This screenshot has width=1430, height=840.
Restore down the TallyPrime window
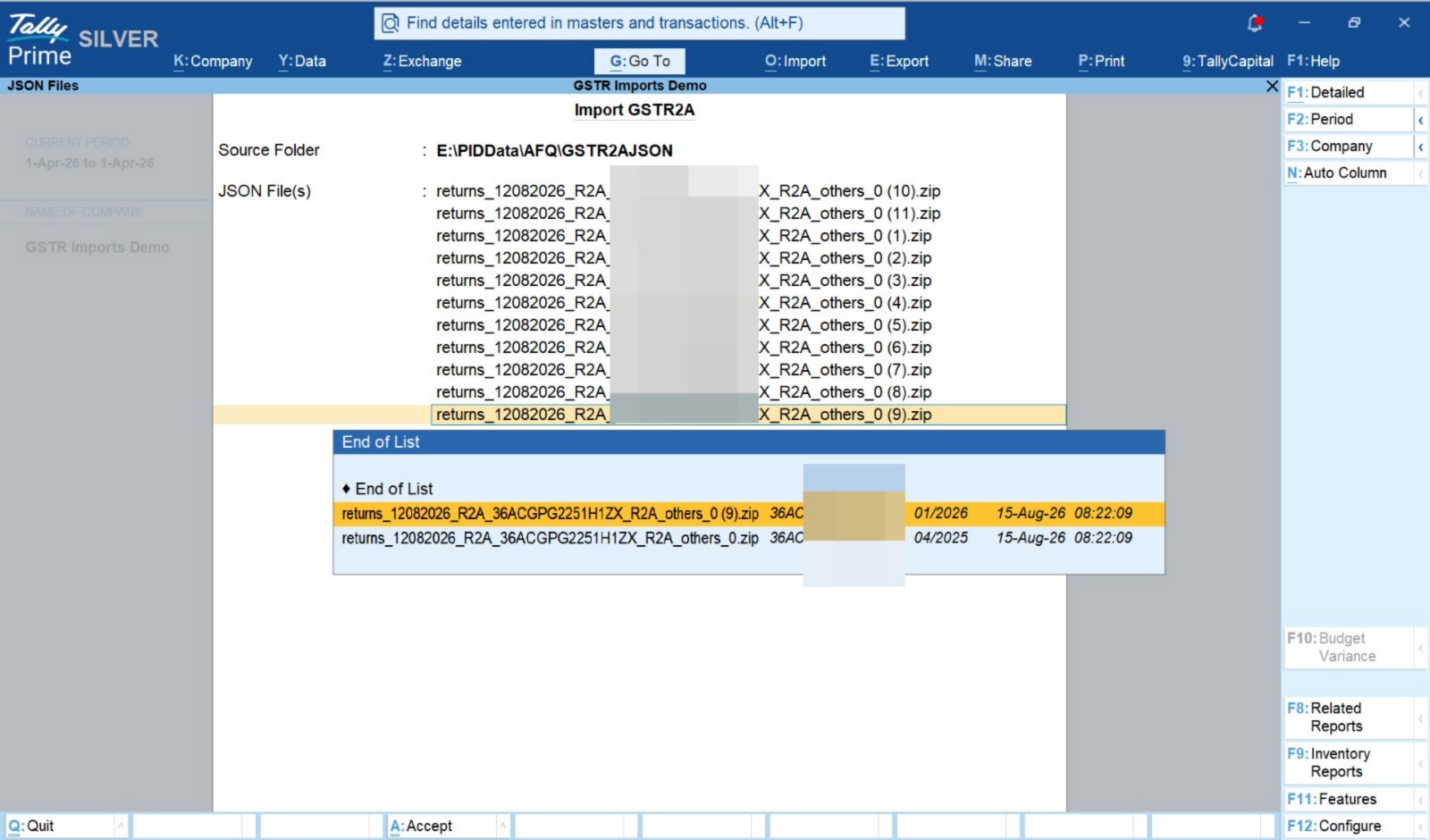click(x=1354, y=23)
